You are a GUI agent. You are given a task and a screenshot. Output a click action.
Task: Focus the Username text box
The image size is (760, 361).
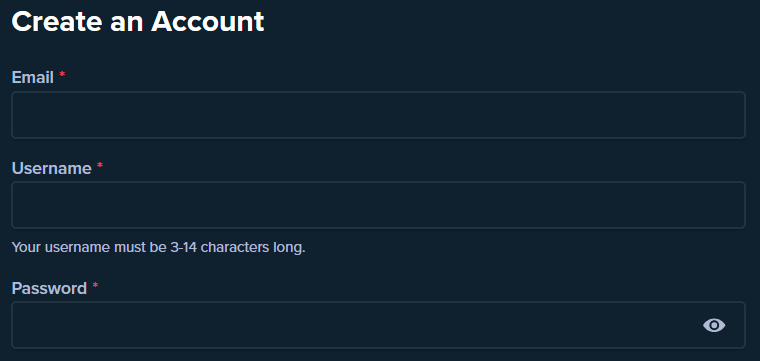tap(378, 205)
